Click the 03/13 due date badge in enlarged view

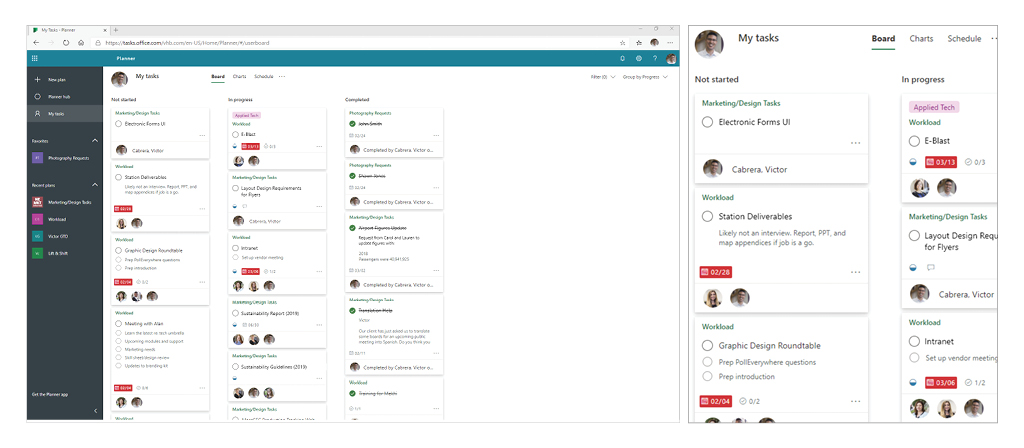tap(941, 162)
